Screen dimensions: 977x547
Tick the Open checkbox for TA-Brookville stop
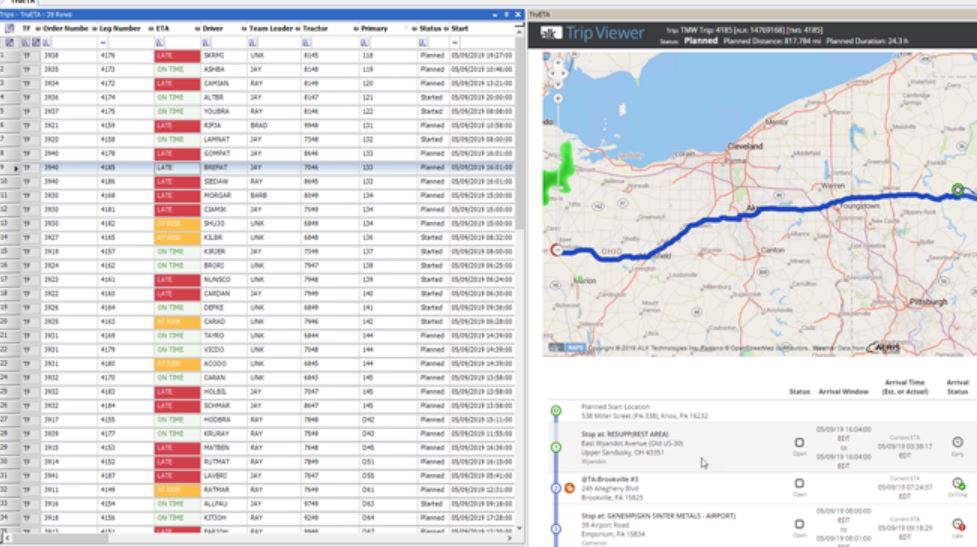pos(799,483)
